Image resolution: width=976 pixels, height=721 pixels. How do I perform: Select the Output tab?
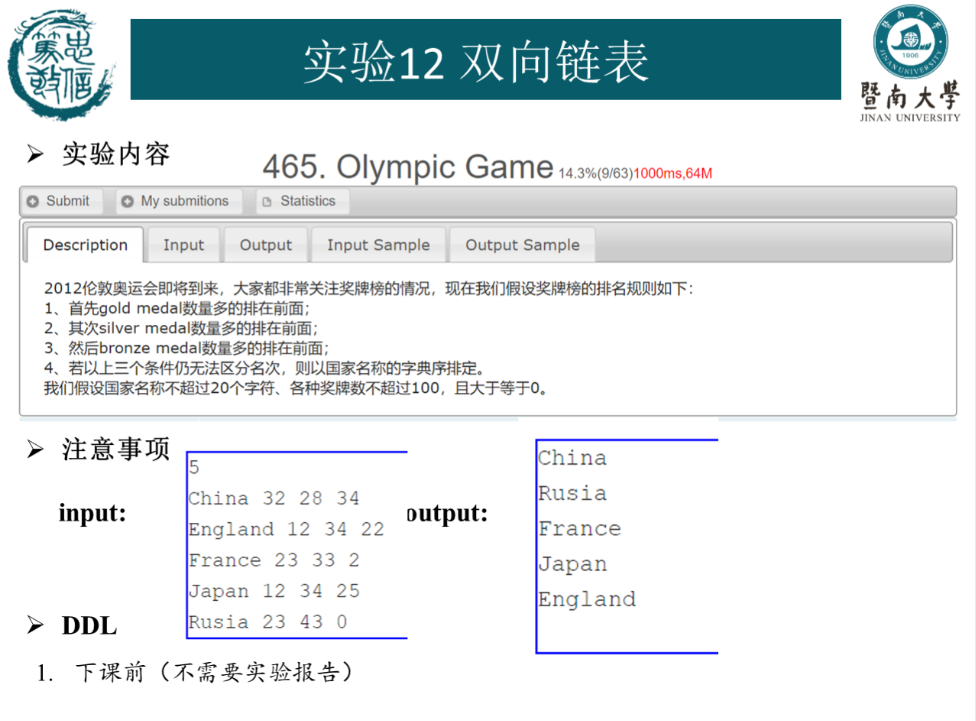click(x=266, y=245)
